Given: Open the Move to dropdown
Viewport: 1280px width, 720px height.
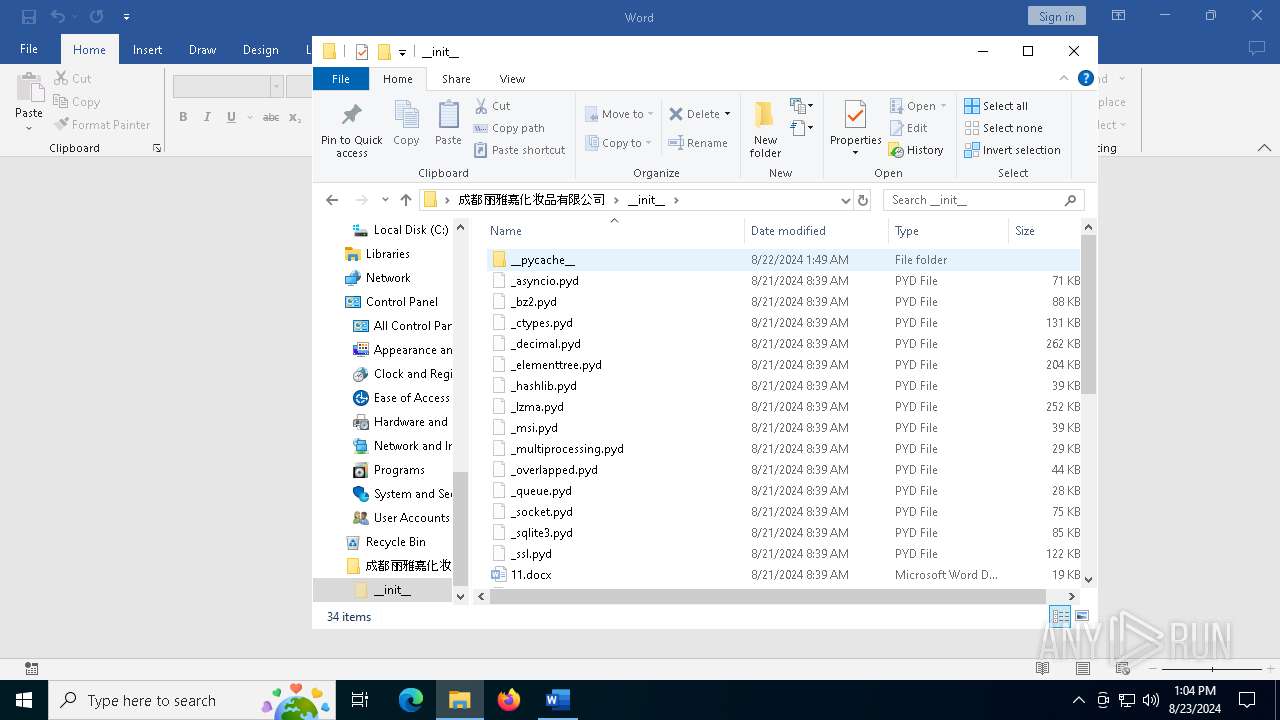Looking at the screenshot, I should (619, 114).
